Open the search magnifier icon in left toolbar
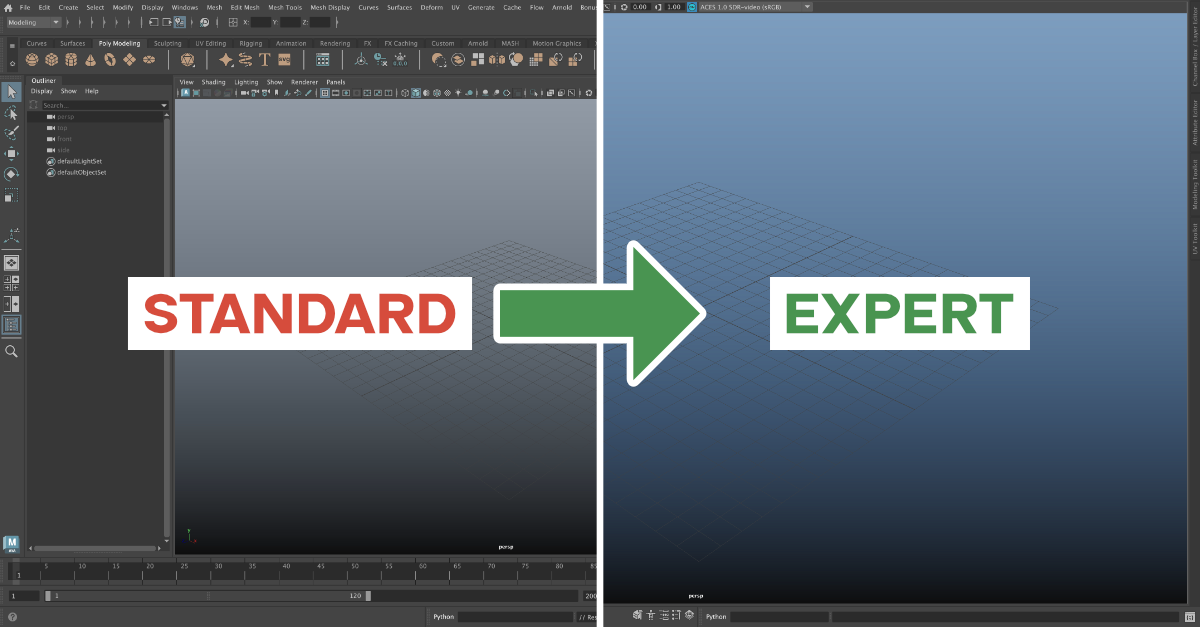Image resolution: width=1200 pixels, height=627 pixels. 12,351
